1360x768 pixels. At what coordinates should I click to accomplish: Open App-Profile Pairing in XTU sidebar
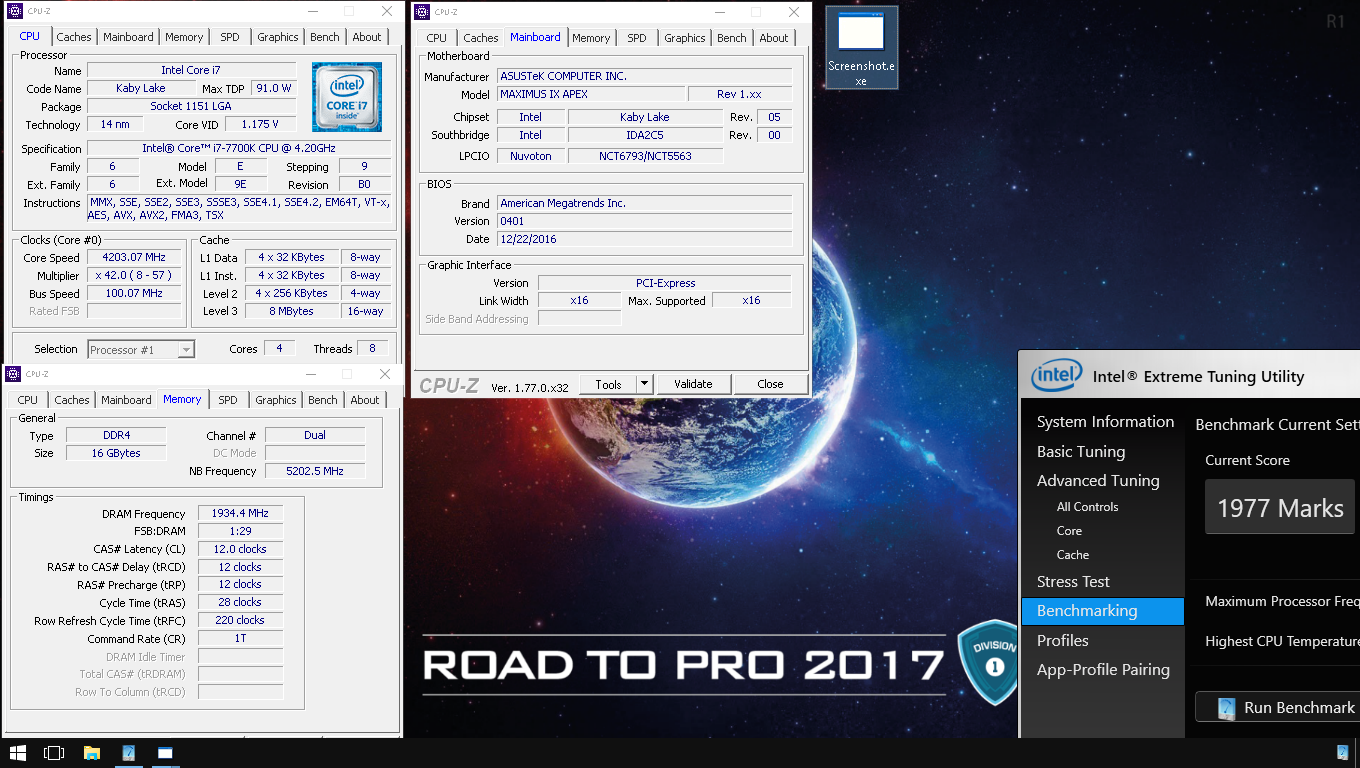(1103, 670)
